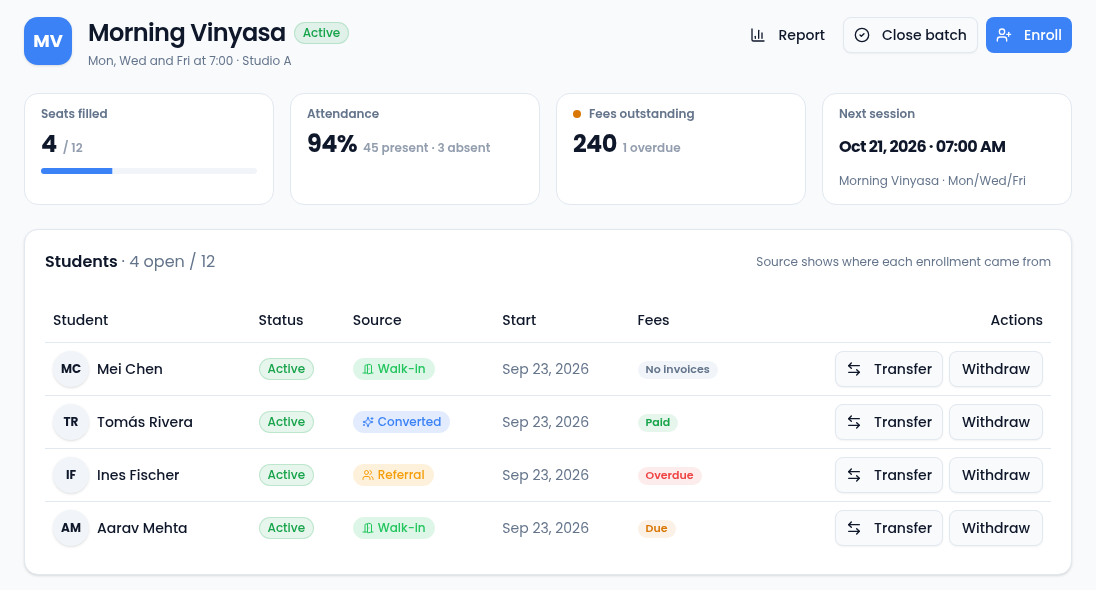The image size is (1096, 590).
Task: Click the MV batch avatar logo
Action: coord(48,41)
